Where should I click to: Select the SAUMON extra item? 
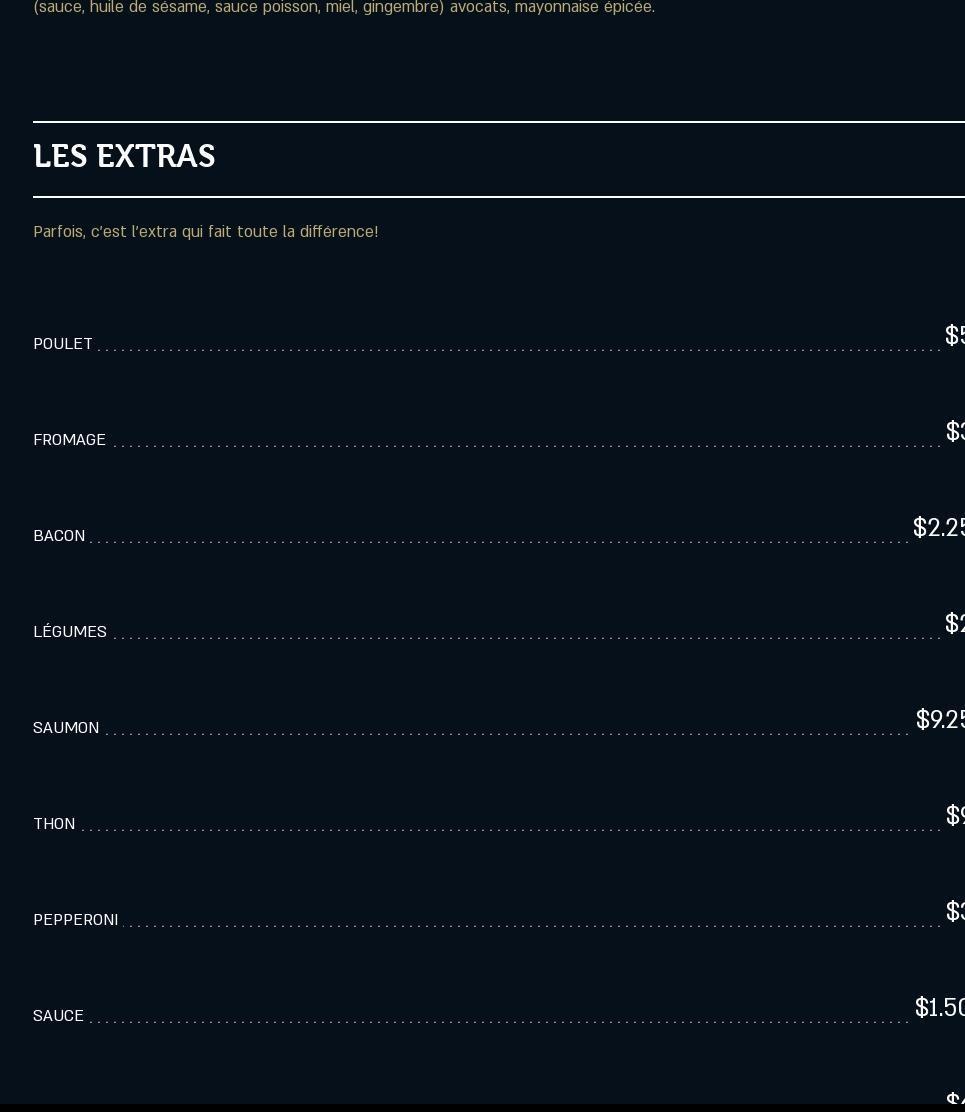tap(66, 728)
